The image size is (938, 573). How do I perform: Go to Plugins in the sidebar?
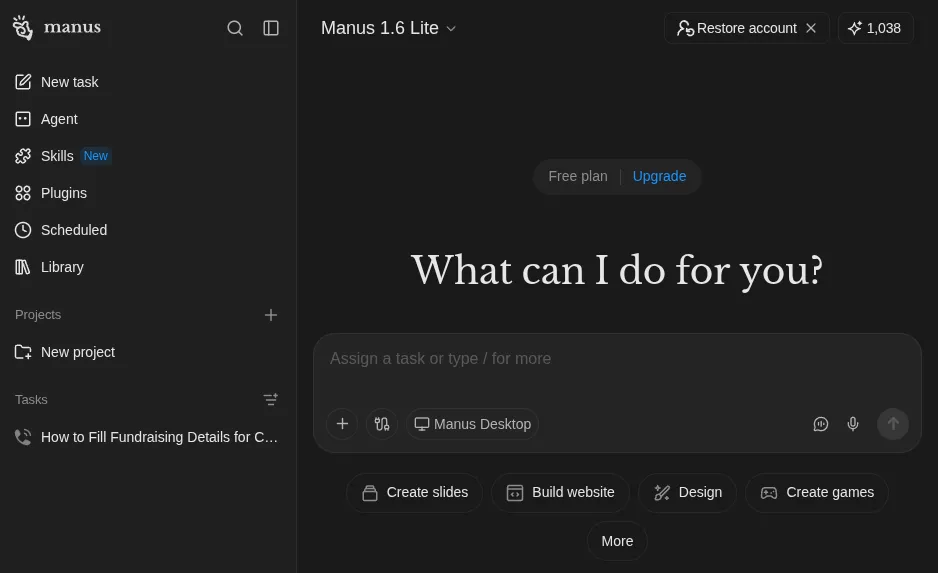click(148, 193)
